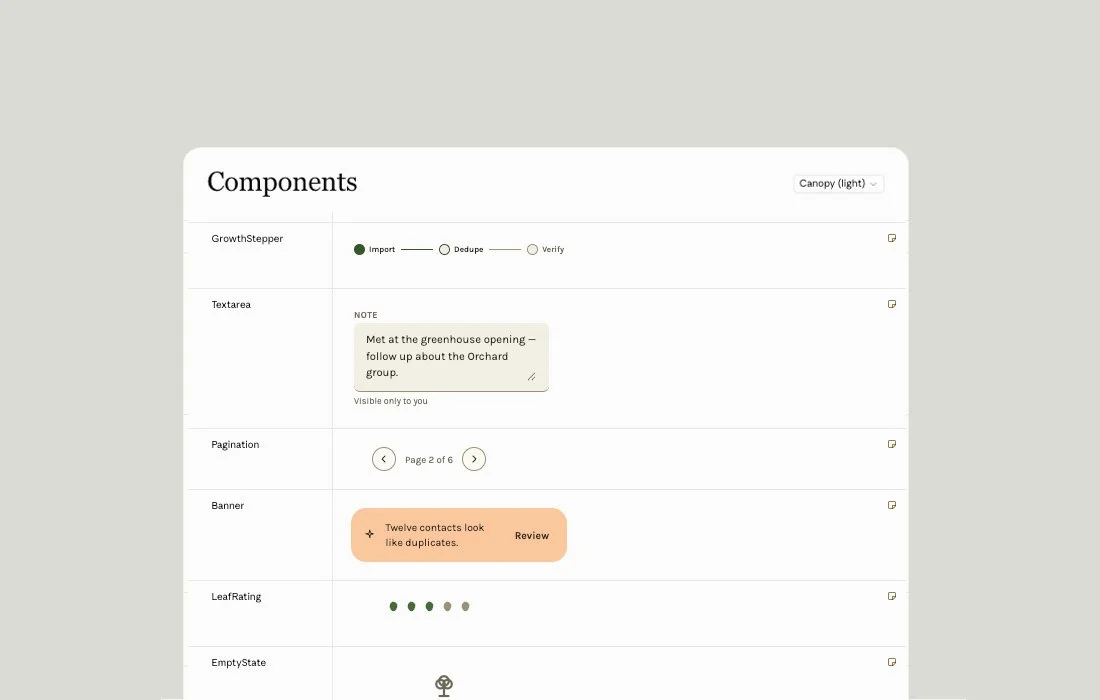1100x700 pixels.
Task: Click inside the Note textarea field
Action: tap(451, 357)
